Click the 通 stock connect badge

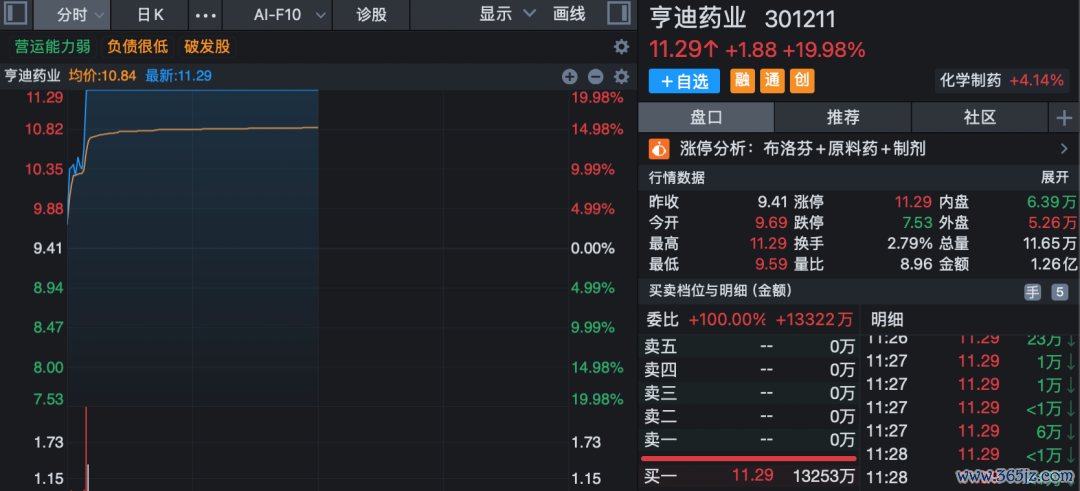(x=772, y=81)
